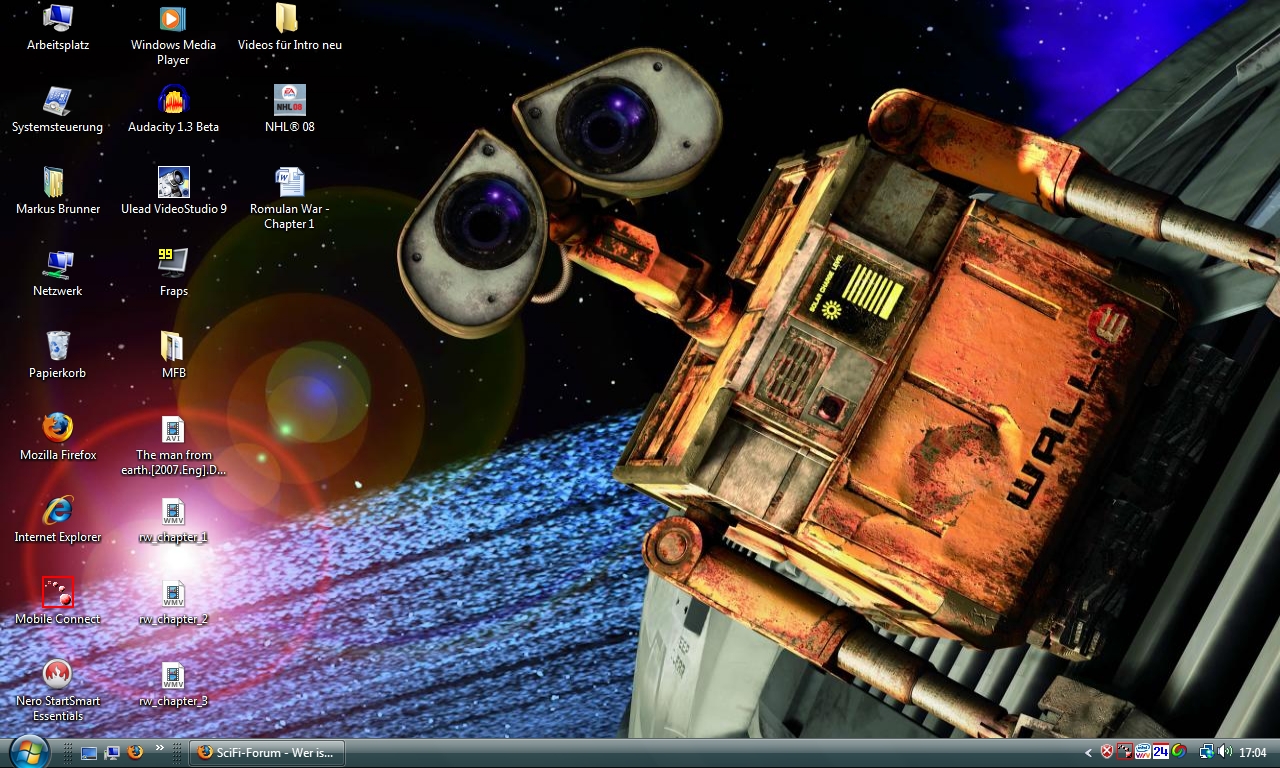The height and width of the screenshot is (768, 1280).
Task: Click the volume speaker tray icon
Action: [1225, 752]
